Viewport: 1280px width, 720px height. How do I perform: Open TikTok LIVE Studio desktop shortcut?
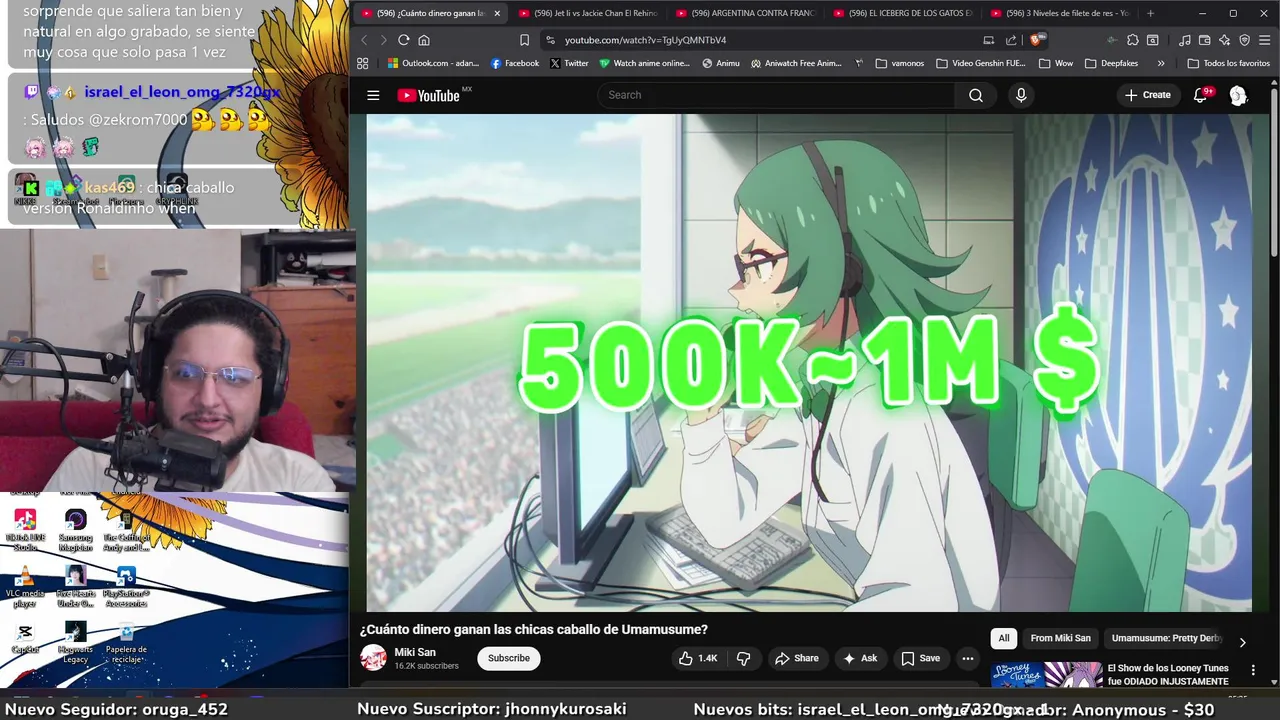point(25,530)
